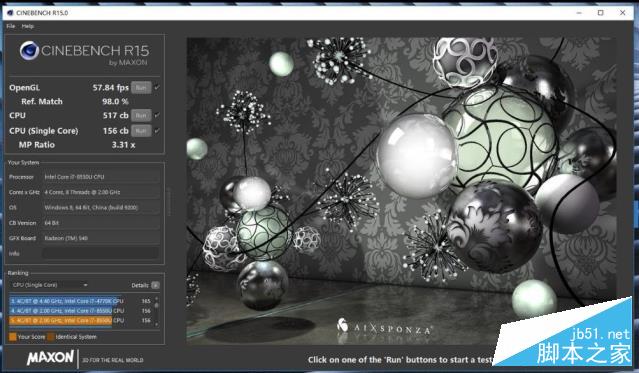The height and width of the screenshot is (373, 639).
Task: Select the orange highlighted Your Score ranking row
Action: 81,320
